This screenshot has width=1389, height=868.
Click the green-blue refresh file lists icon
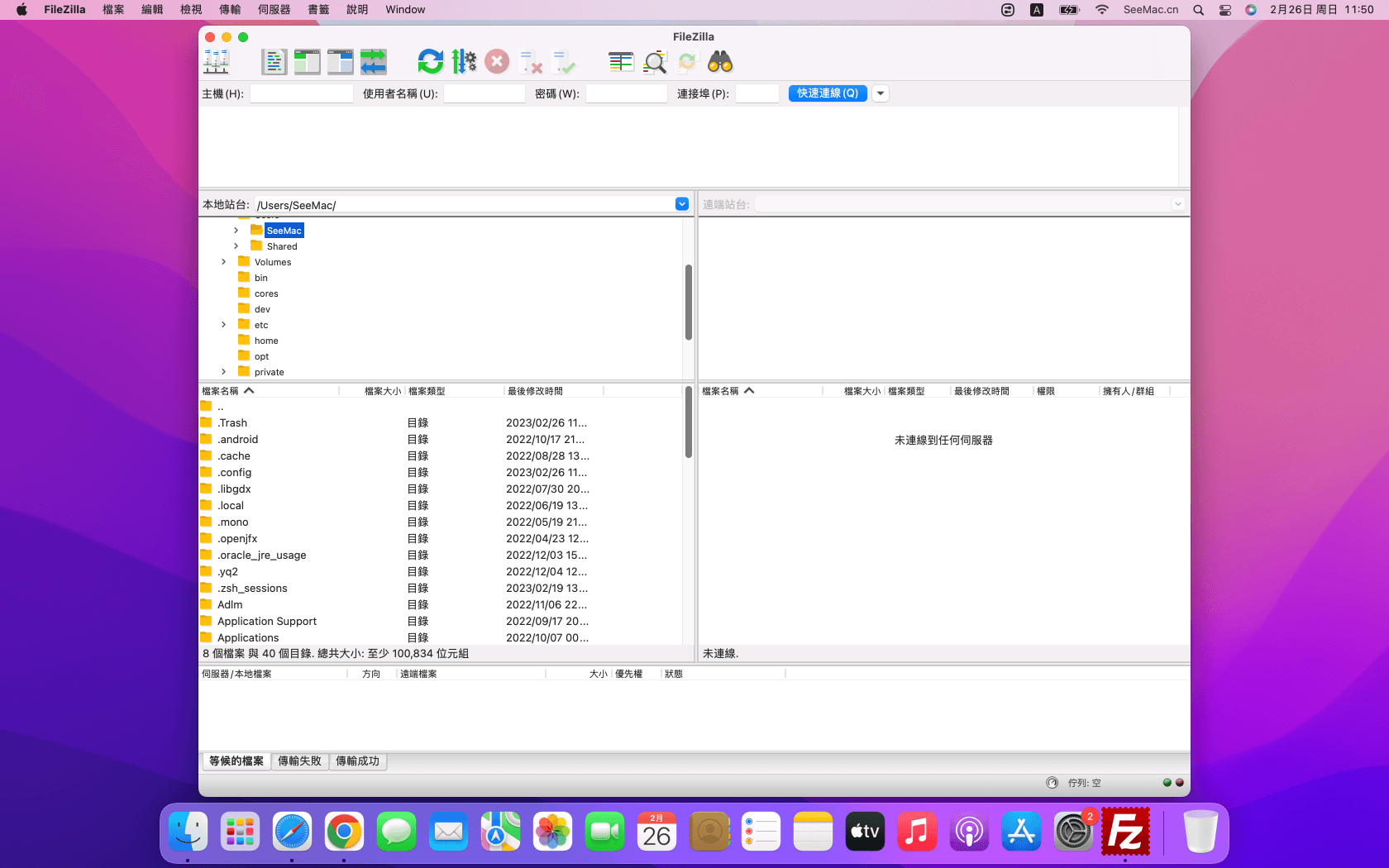click(x=430, y=62)
